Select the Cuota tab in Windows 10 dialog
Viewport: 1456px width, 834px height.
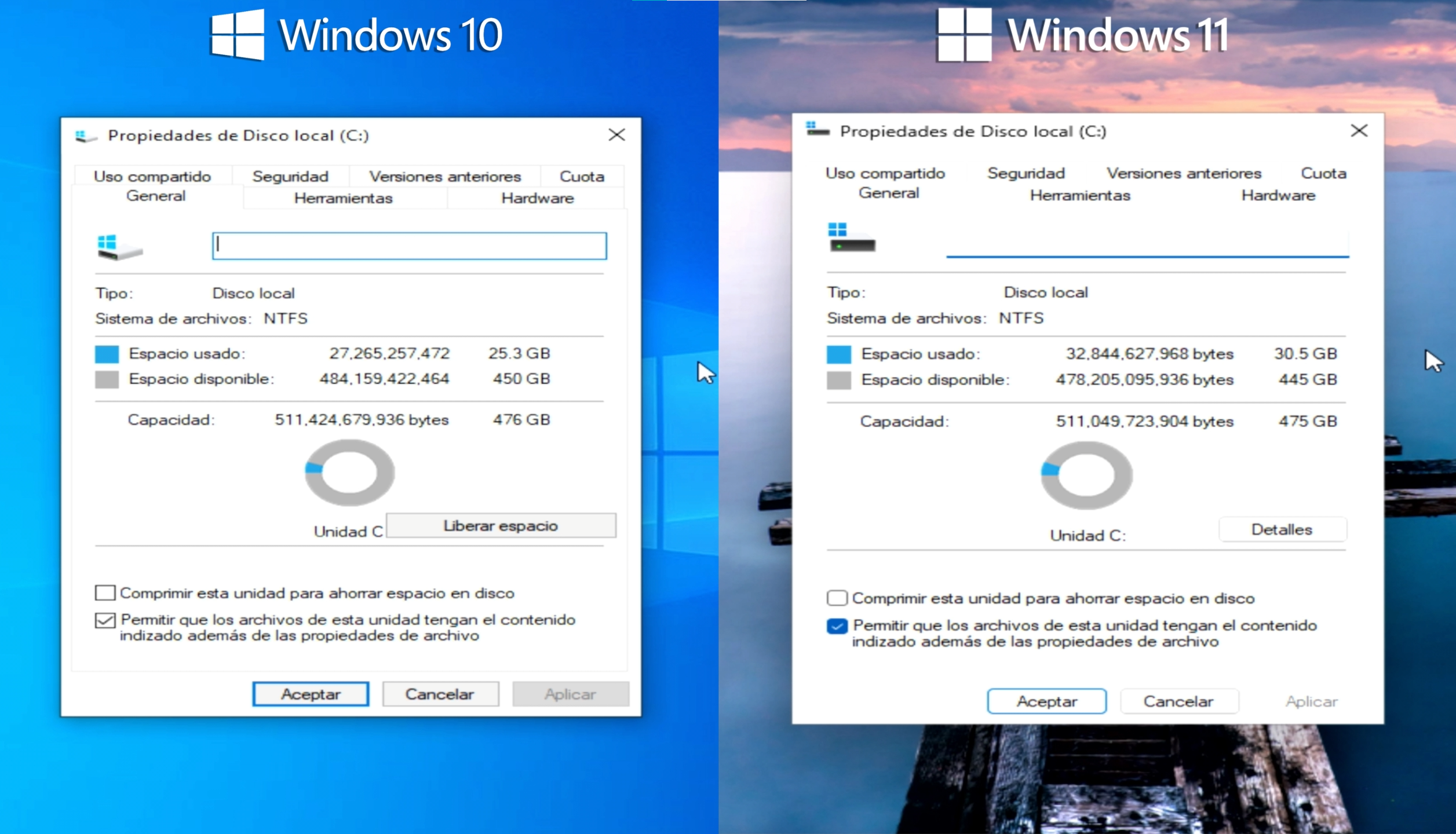coord(582,176)
